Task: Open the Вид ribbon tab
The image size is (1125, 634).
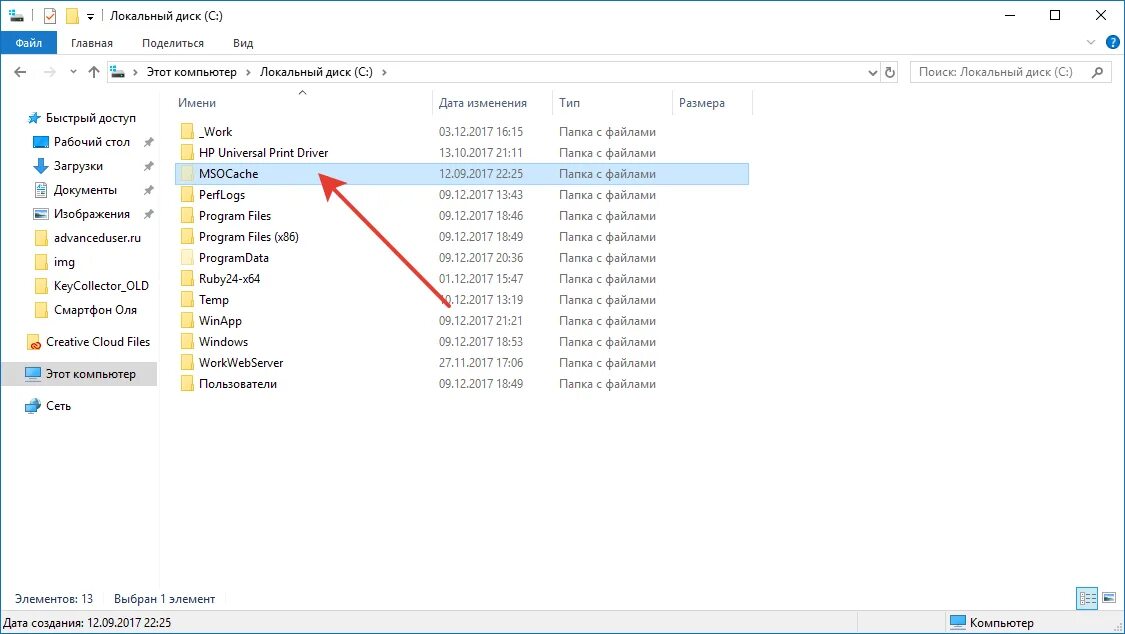Action: coord(243,43)
